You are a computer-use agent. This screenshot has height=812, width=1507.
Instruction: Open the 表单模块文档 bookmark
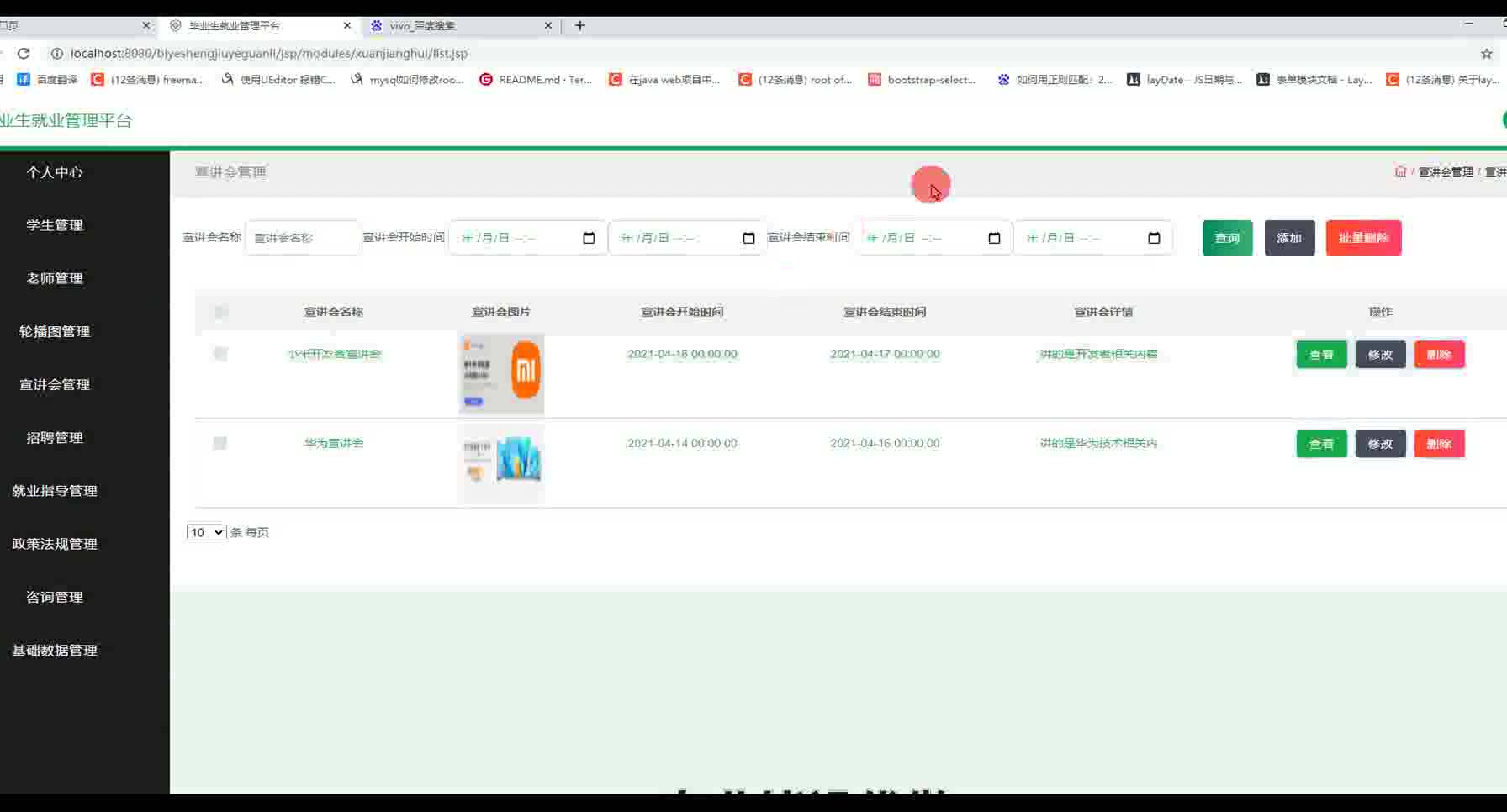tap(1314, 80)
